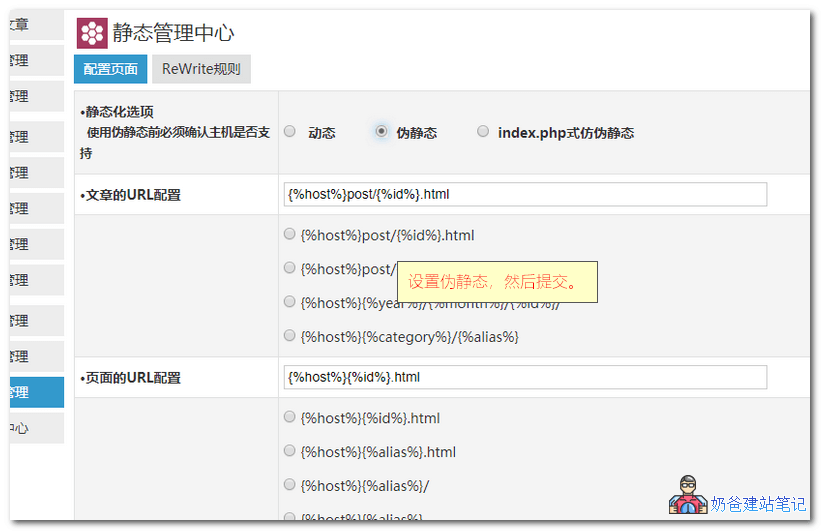
Task: Click the highlighted blue sidebar menu item
Action: [x=35, y=393]
